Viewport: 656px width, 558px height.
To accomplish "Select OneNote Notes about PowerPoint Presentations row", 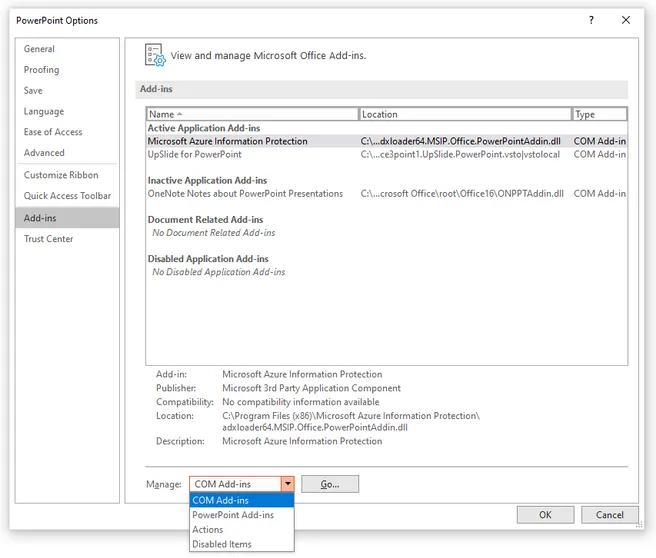I will coord(387,194).
